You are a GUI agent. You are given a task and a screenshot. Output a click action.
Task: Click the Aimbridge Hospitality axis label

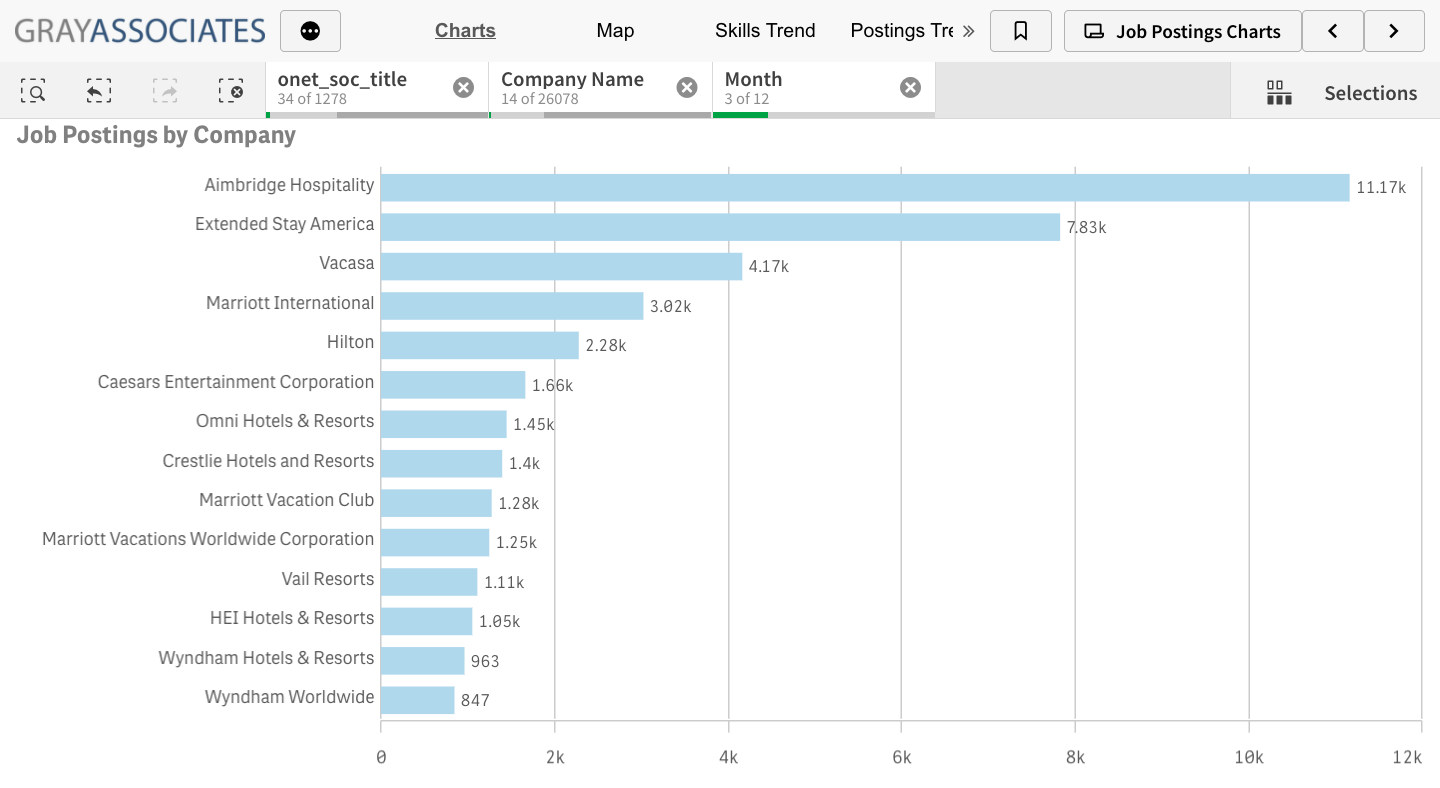289,185
